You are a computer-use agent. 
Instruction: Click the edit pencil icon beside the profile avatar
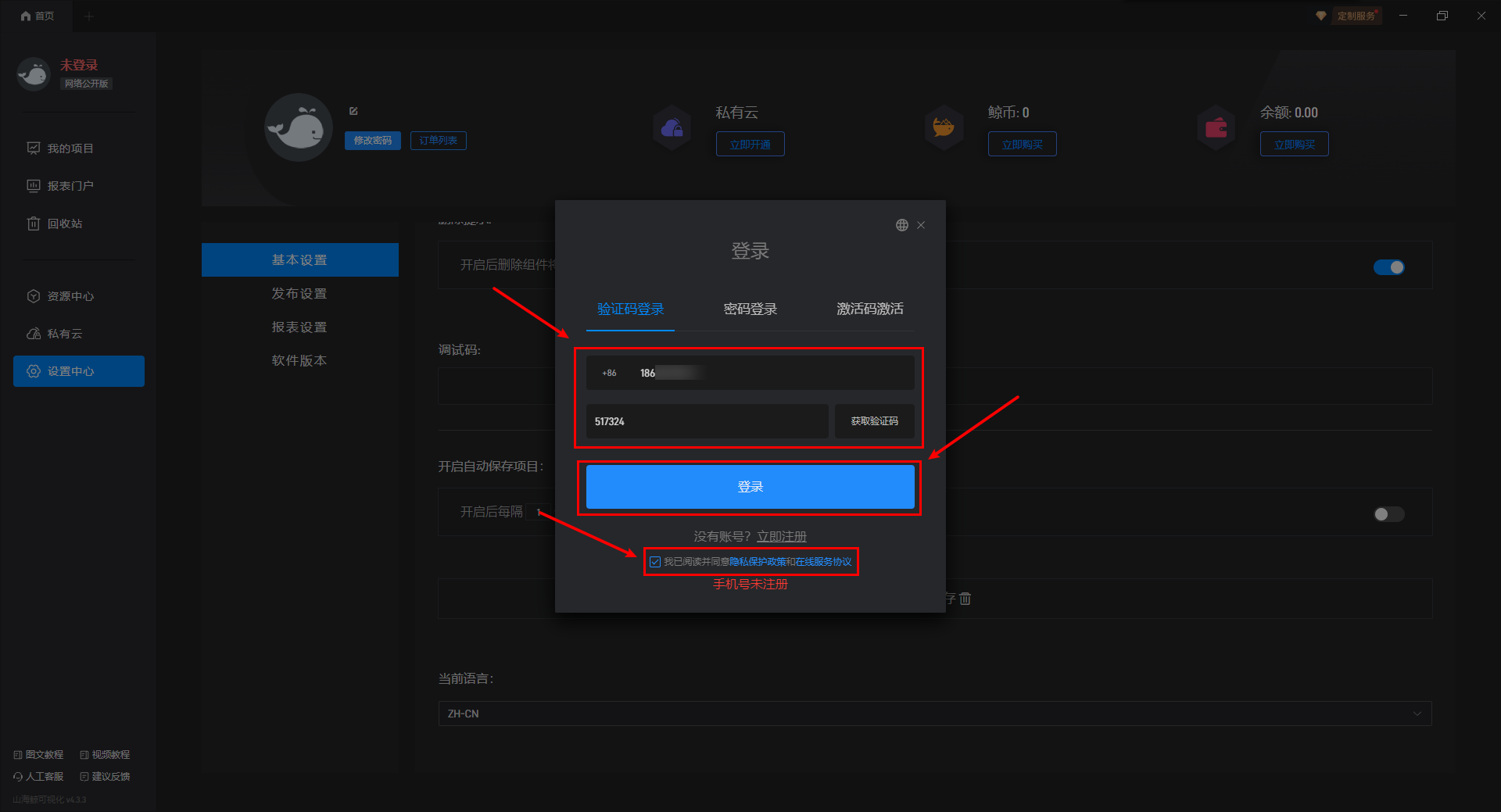[x=353, y=111]
